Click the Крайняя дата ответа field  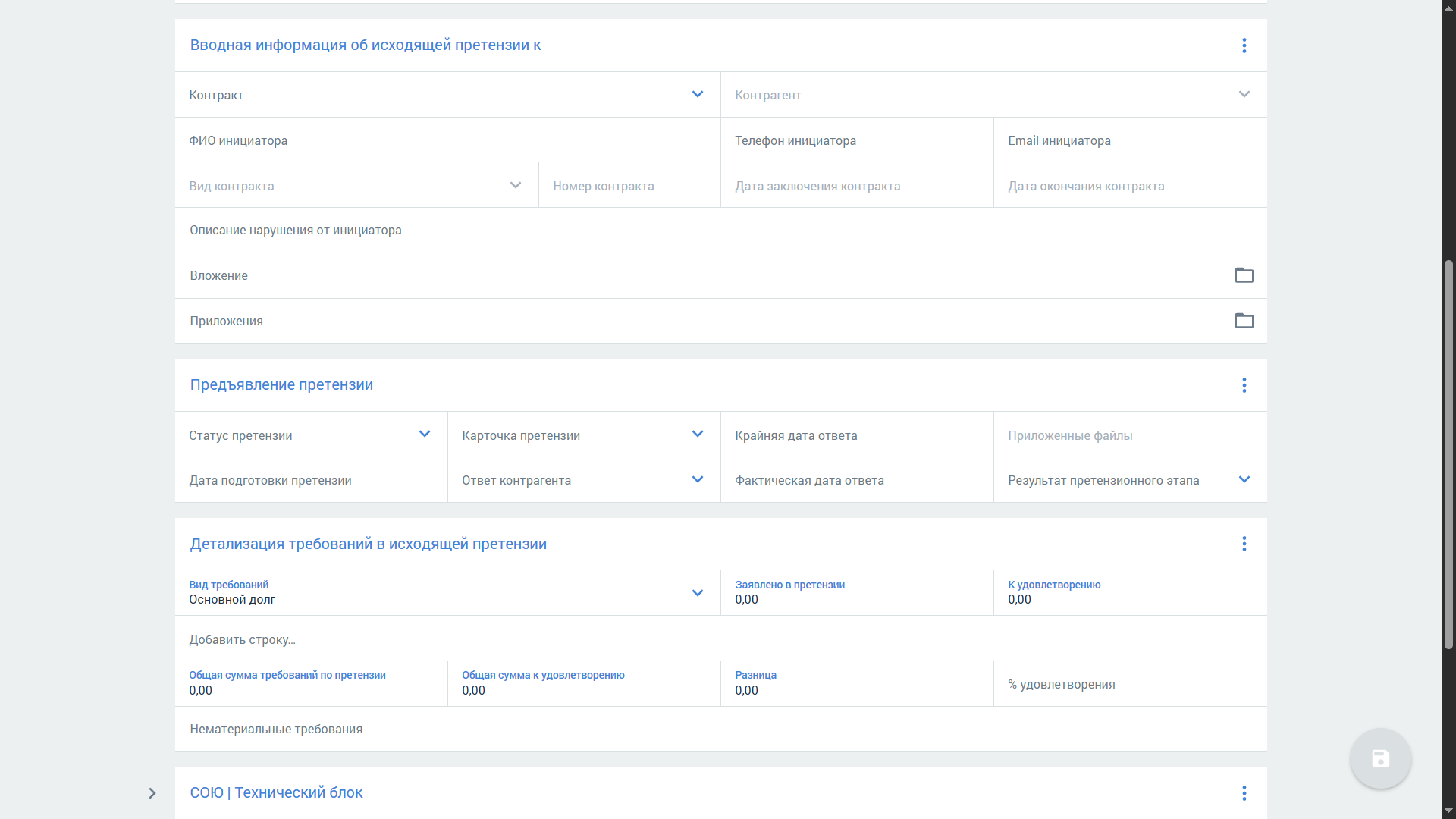(x=857, y=435)
